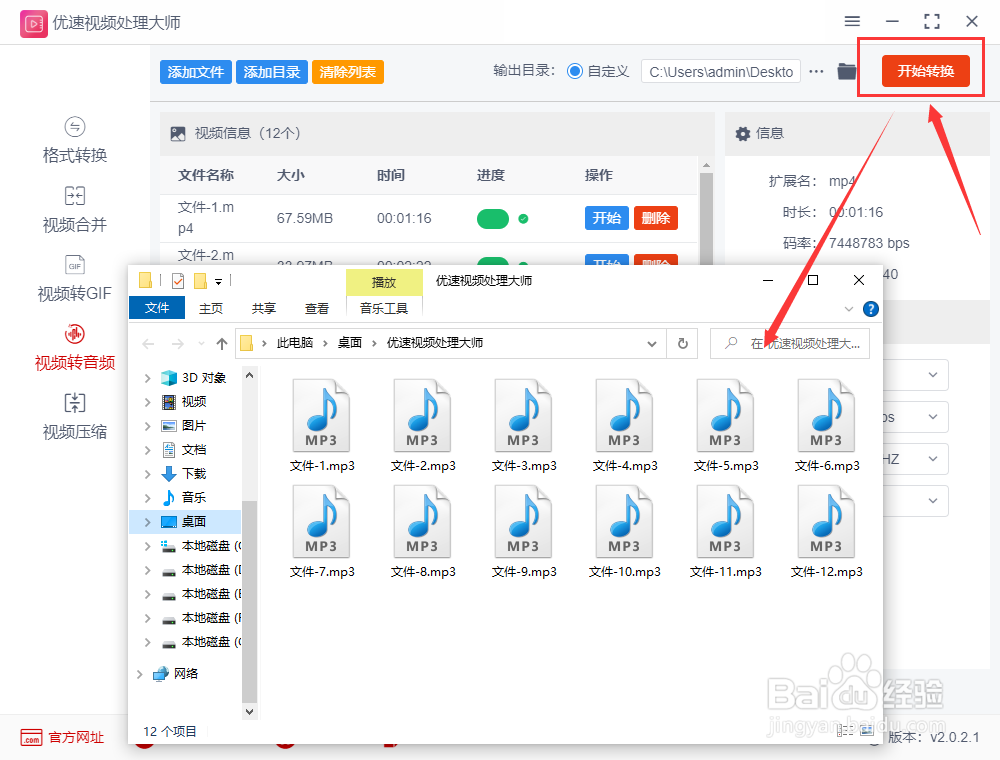Expand the 下载 tree node
The height and width of the screenshot is (760, 1000).
tap(147, 474)
